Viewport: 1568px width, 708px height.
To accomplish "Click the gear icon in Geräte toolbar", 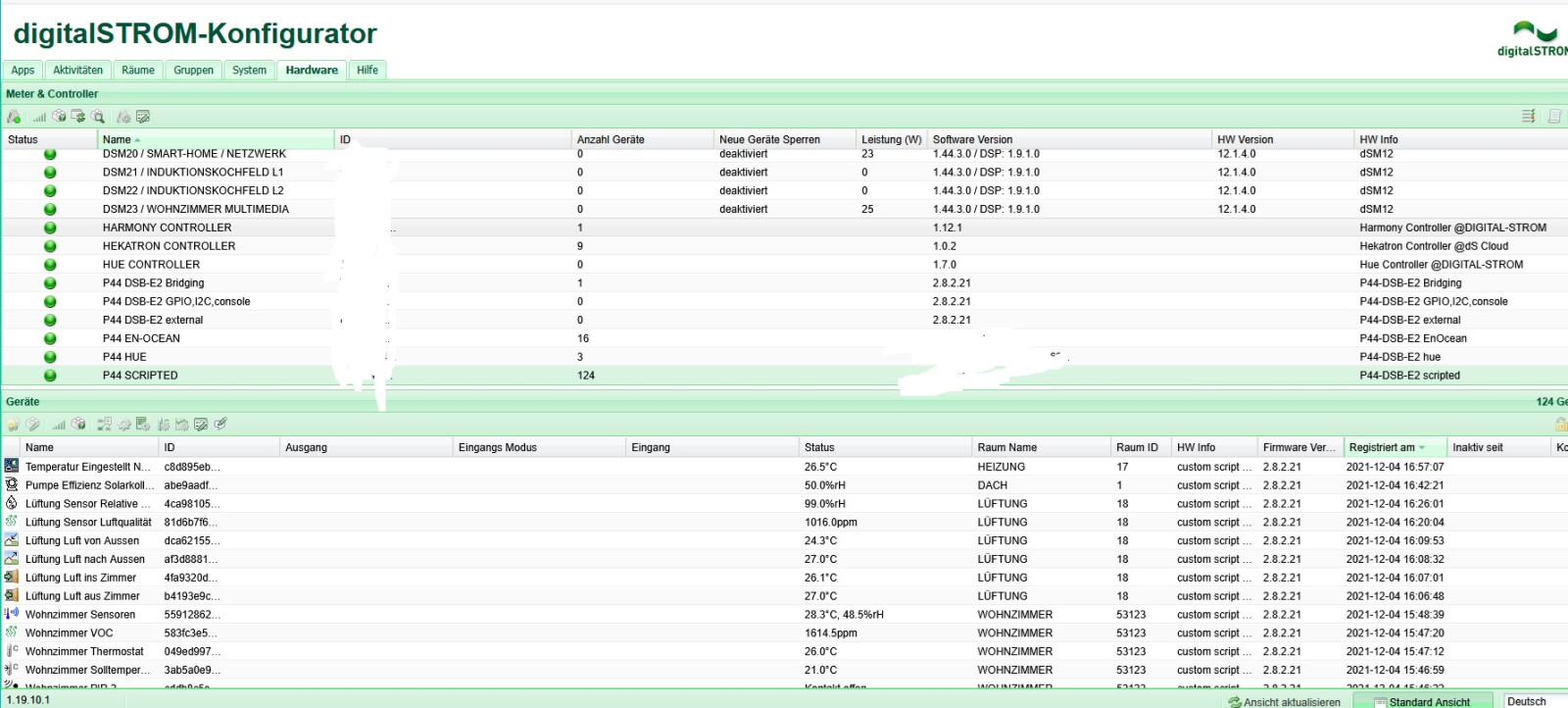I will click(124, 425).
